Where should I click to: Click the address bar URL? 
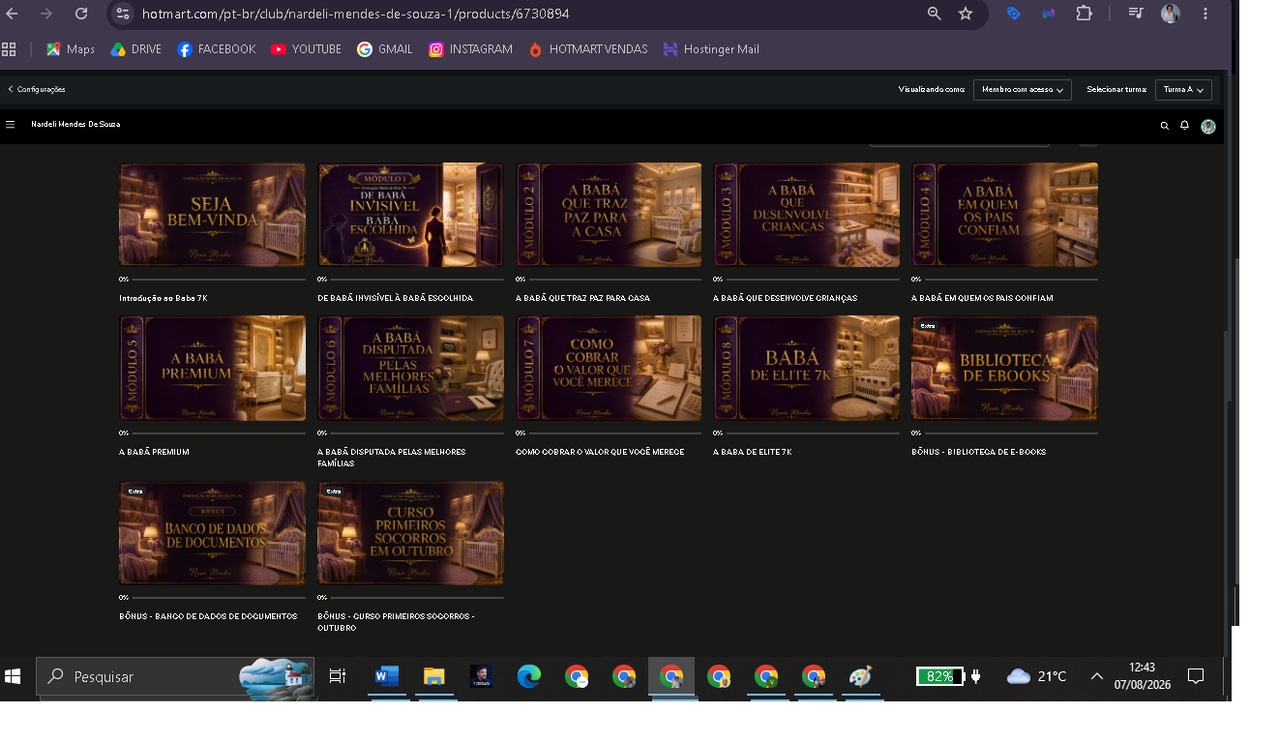pos(356,14)
